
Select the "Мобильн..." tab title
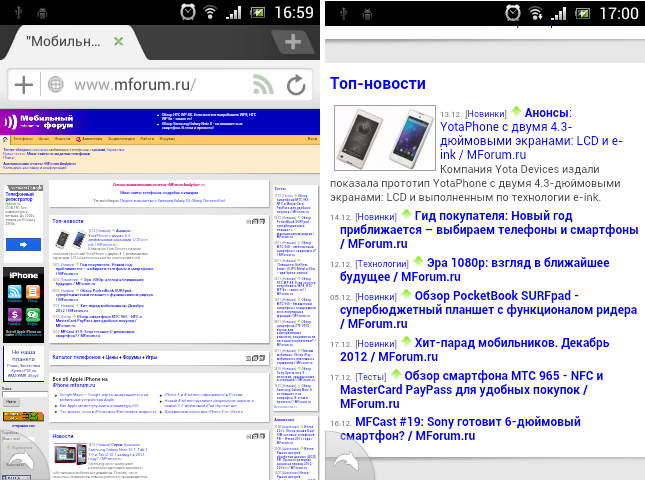point(63,42)
